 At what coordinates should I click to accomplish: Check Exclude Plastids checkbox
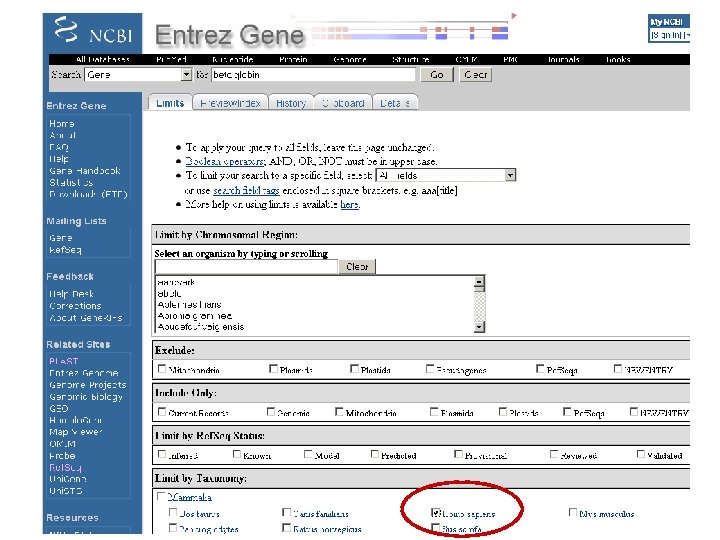(354, 369)
